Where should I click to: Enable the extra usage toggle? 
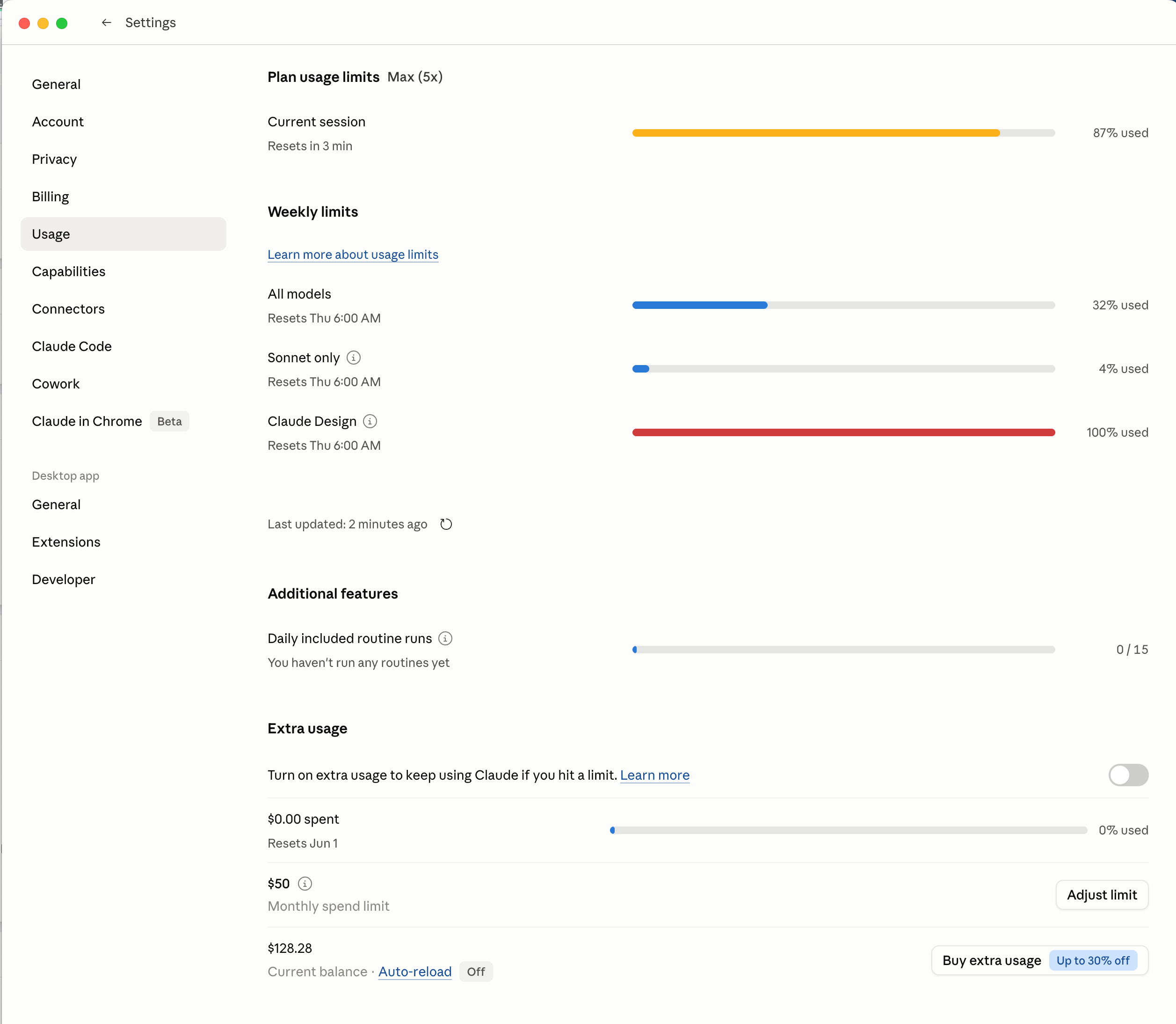pyautogui.click(x=1128, y=775)
